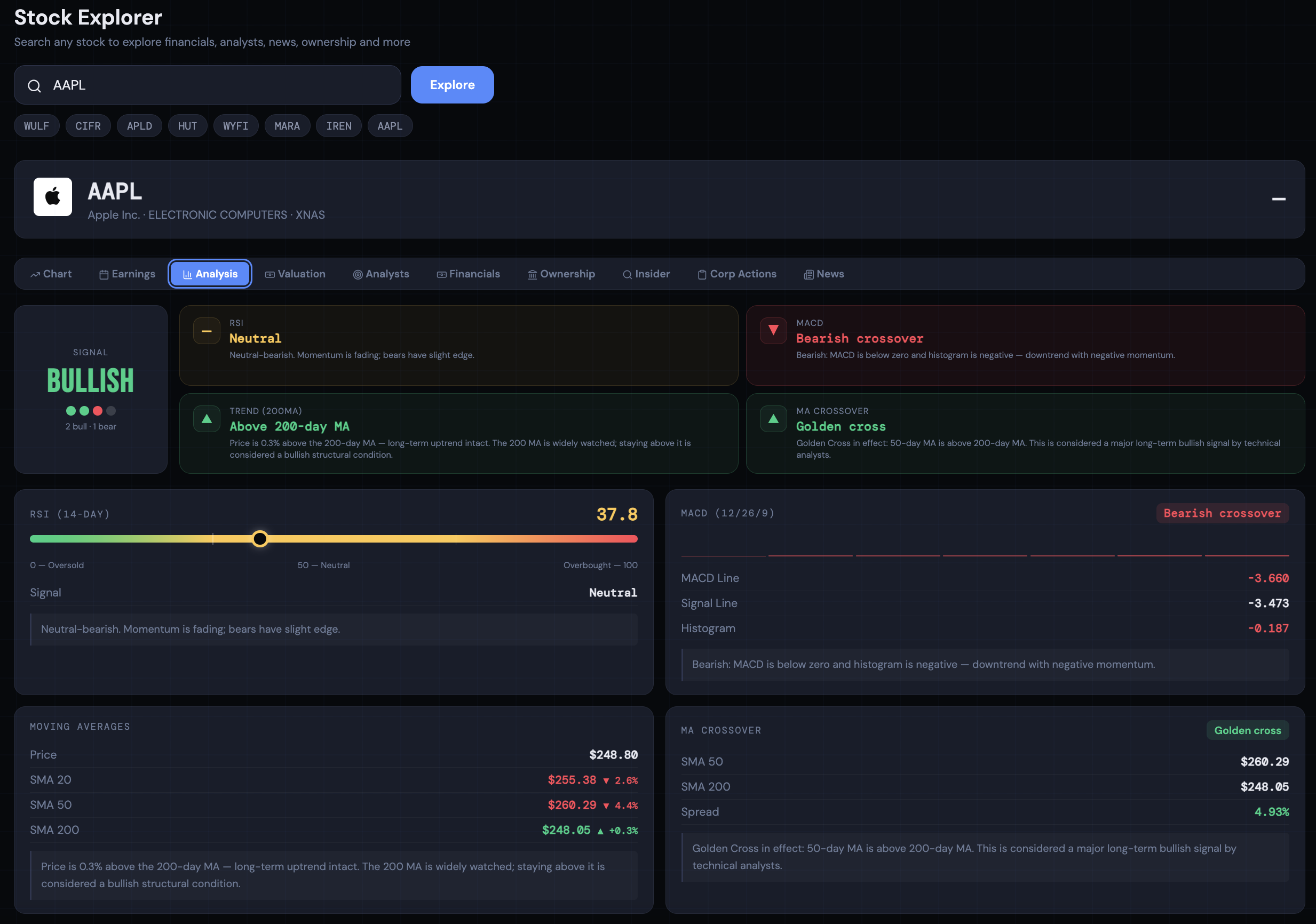This screenshot has width=1316, height=924.
Task: Click the RSI neutral dash icon
Action: (x=207, y=331)
